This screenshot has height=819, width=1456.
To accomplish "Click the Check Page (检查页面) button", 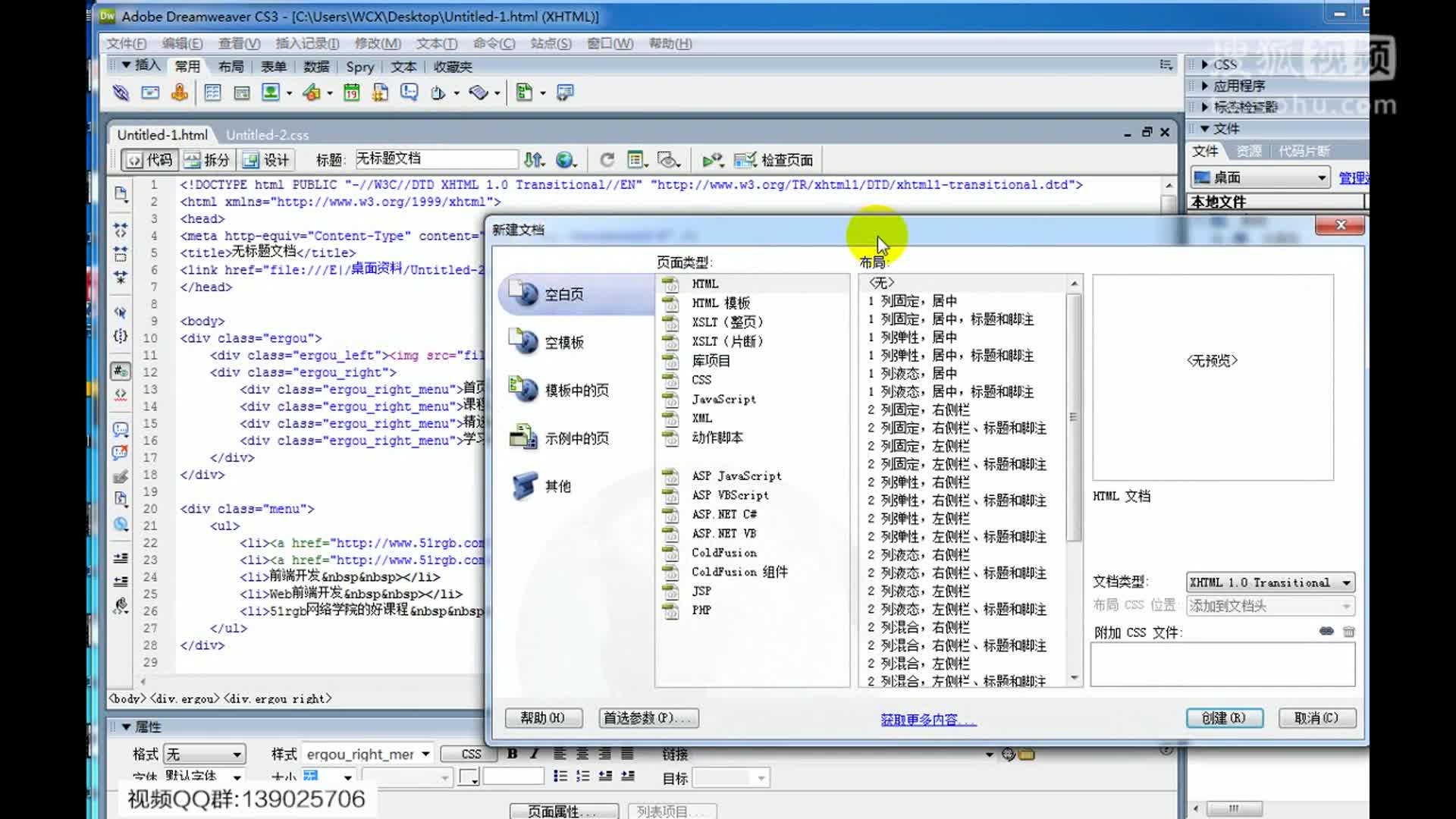I will [x=773, y=159].
